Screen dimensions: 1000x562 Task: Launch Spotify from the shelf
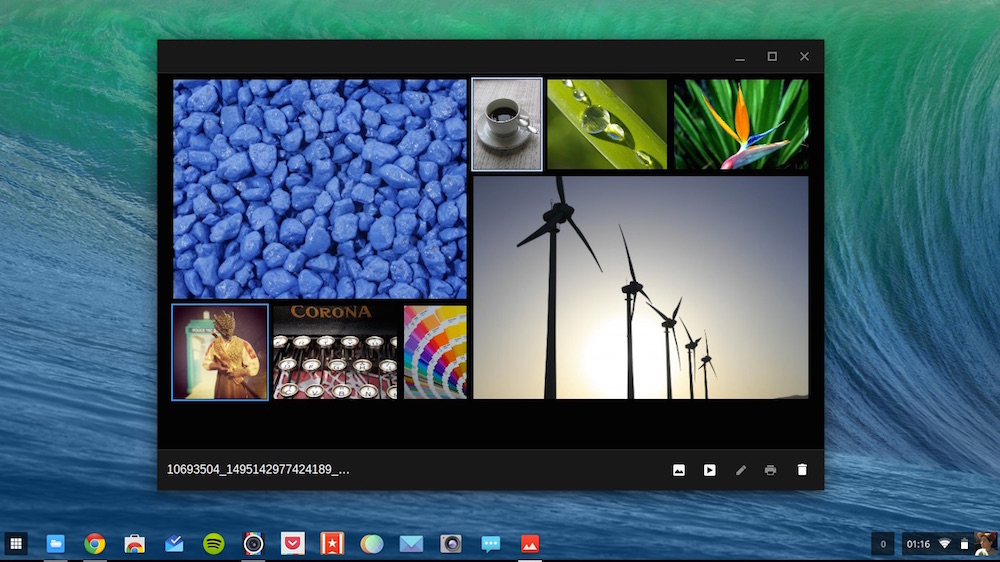click(x=214, y=544)
